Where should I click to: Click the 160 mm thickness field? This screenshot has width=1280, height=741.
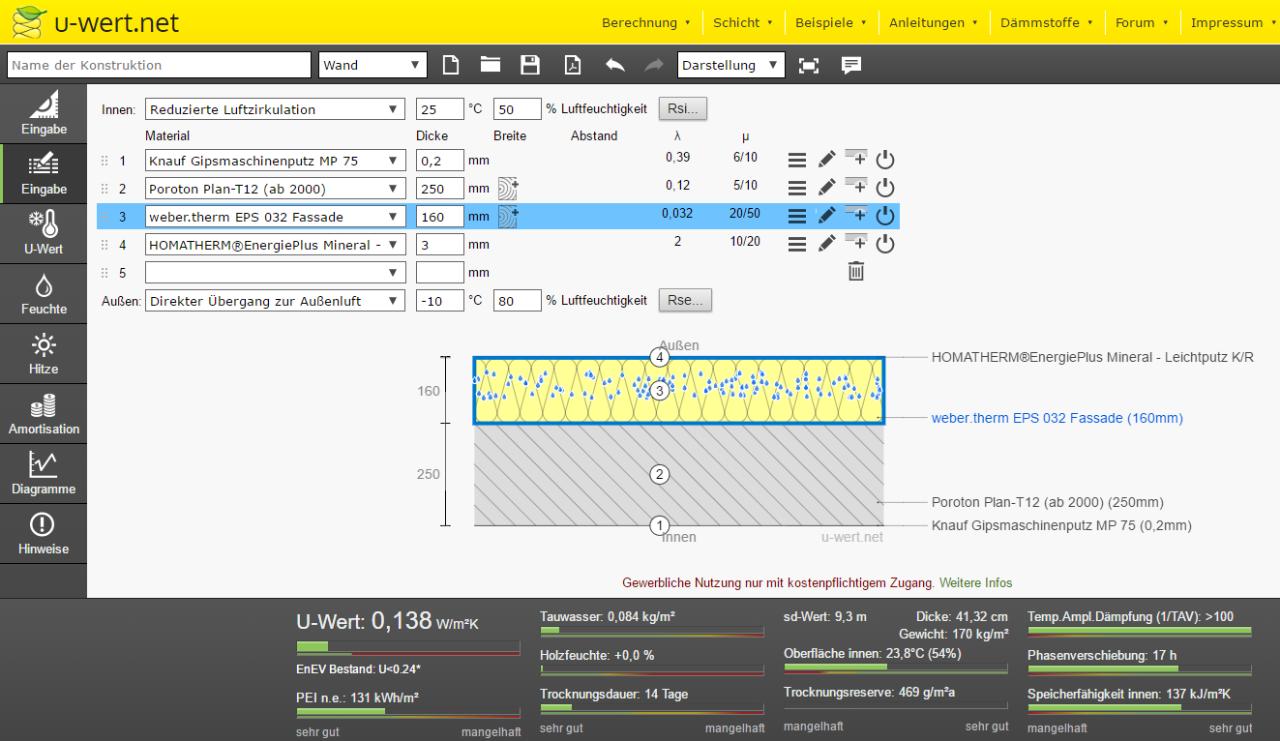click(439, 215)
